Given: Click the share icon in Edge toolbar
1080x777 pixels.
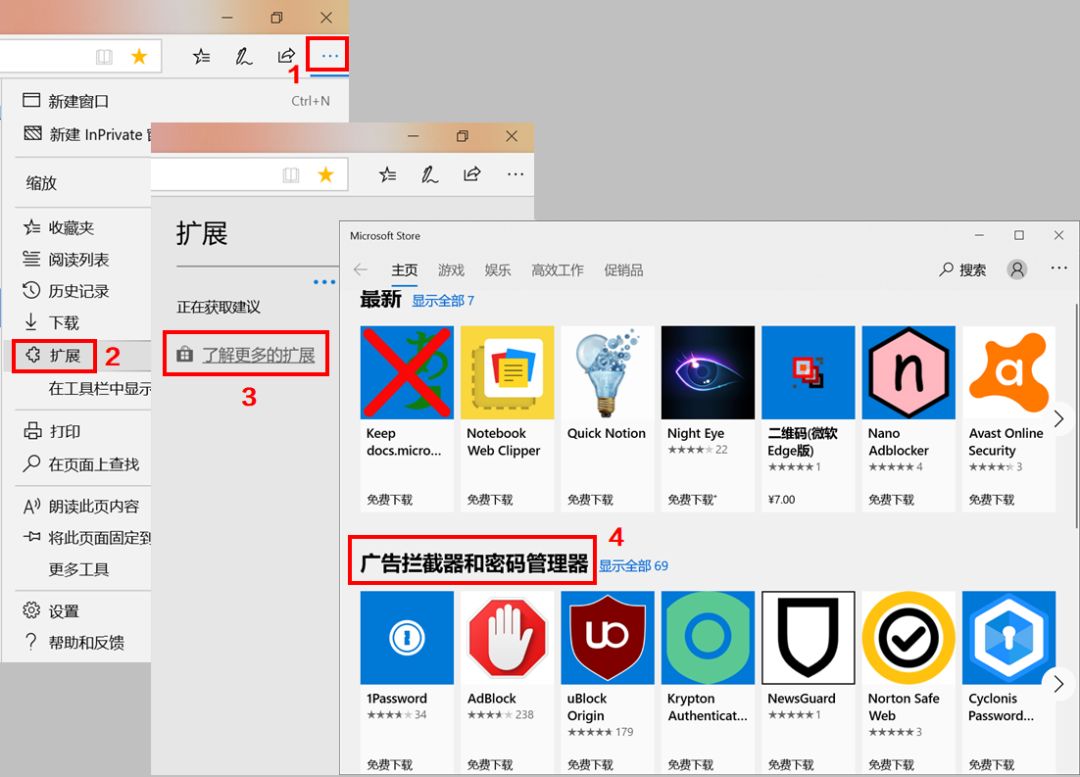Looking at the screenshot, I should pos(286,56).
